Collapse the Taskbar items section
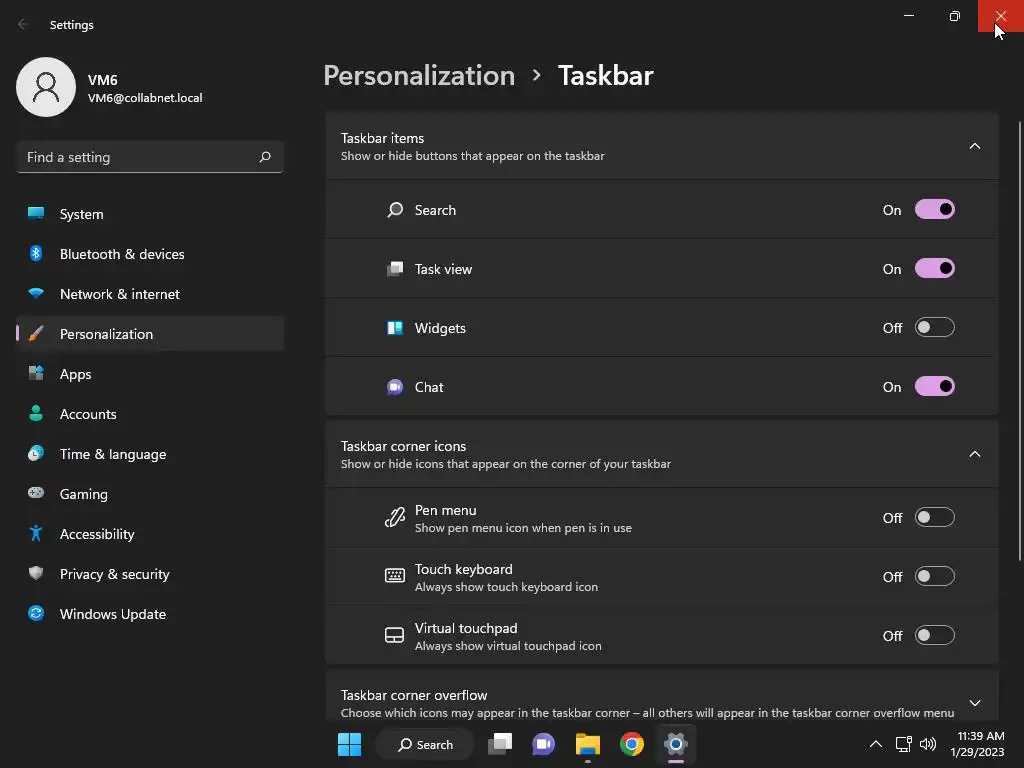Viewport: 1024px width, 768px height. [x=974, y=146]
